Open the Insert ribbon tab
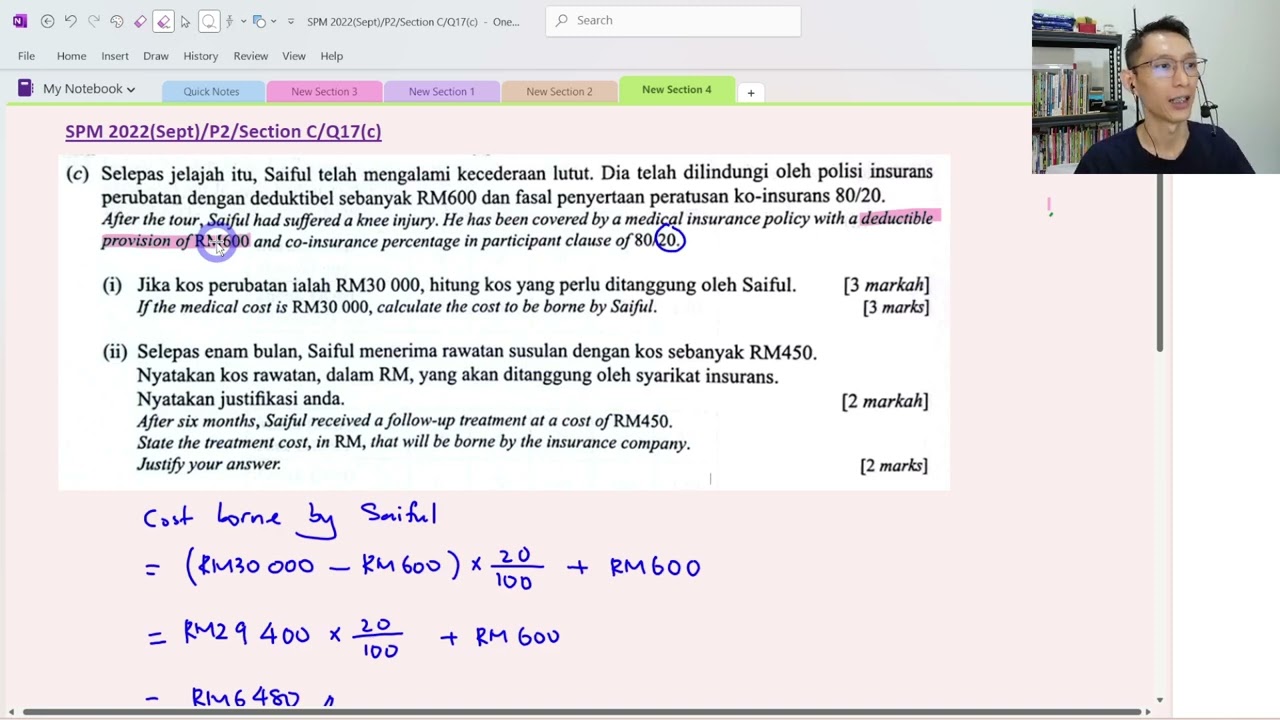This screenshot has height=720, width=1280. tap(115, 56)
